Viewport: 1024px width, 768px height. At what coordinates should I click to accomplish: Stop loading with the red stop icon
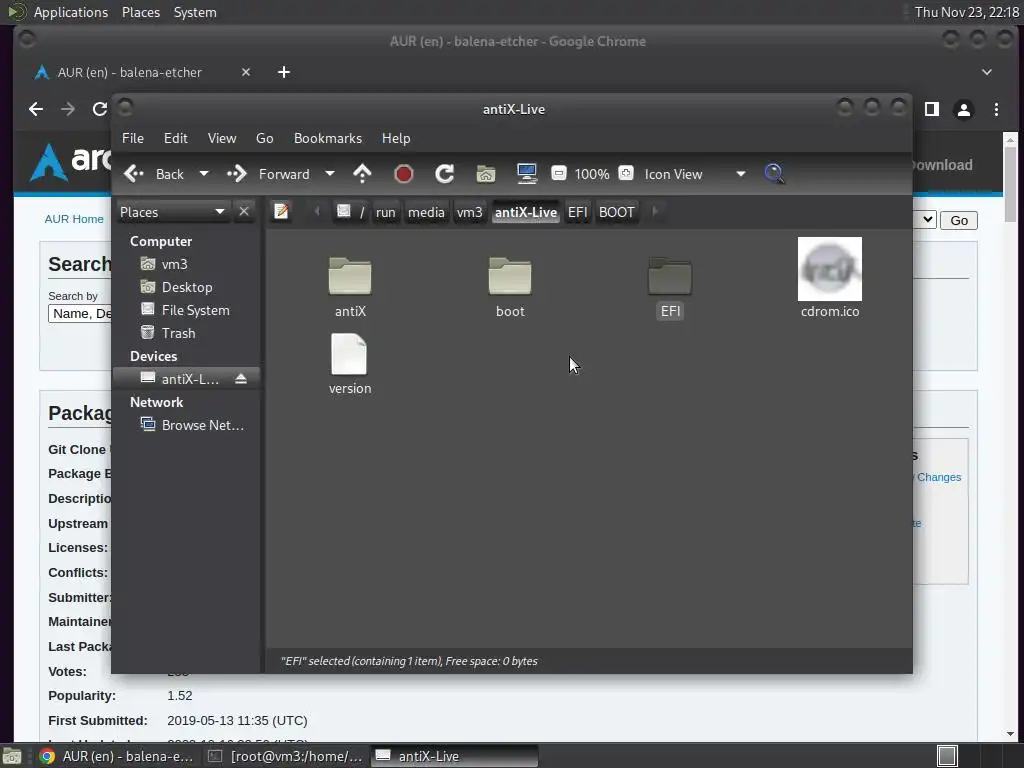404,174
